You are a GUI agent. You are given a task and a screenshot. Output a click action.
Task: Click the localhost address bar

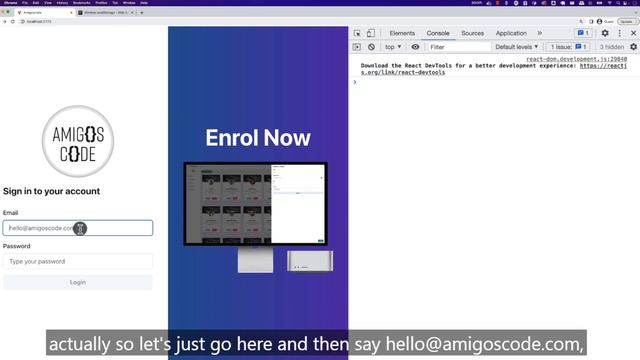coord(298,21)
